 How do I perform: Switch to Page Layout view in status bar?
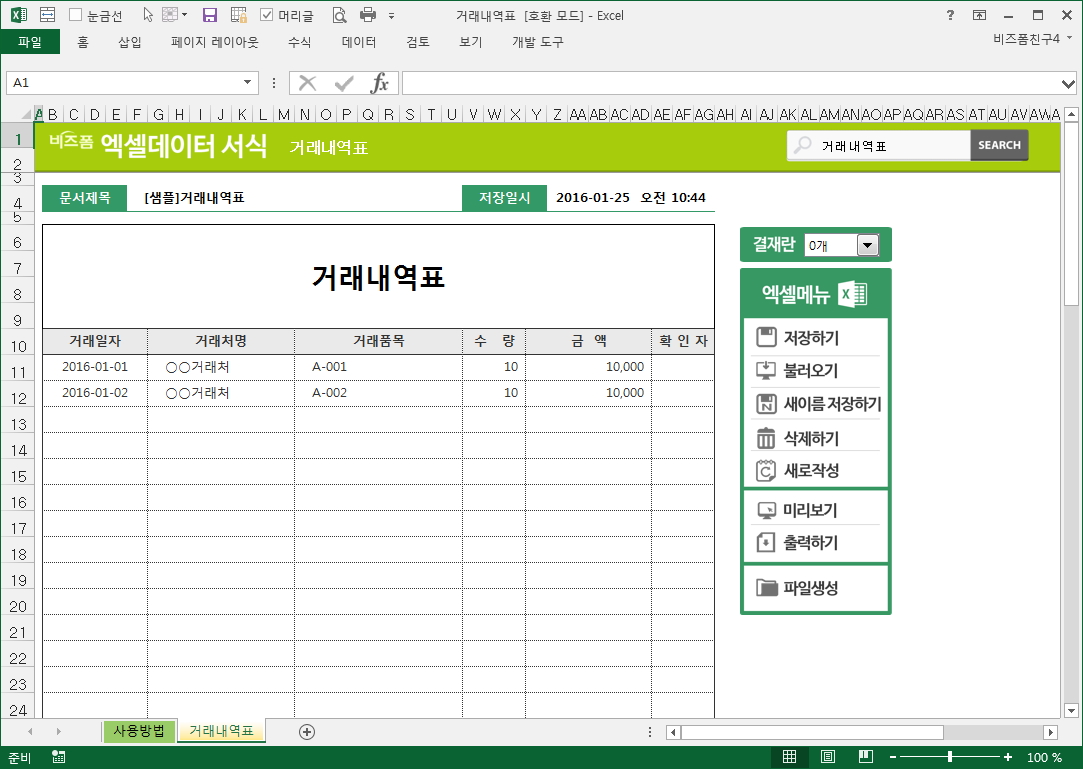pos(828,757)
